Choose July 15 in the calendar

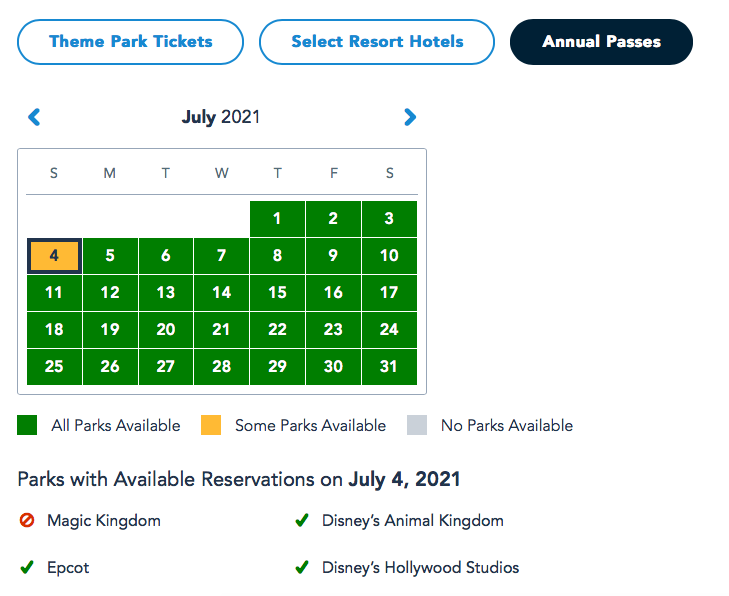(x=277, y=293)
